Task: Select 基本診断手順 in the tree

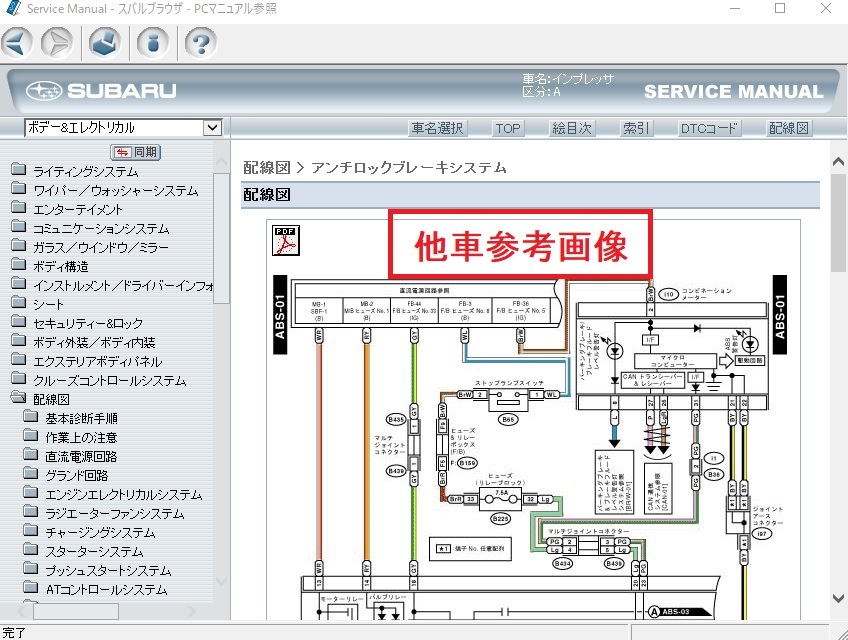Action: 81,418
